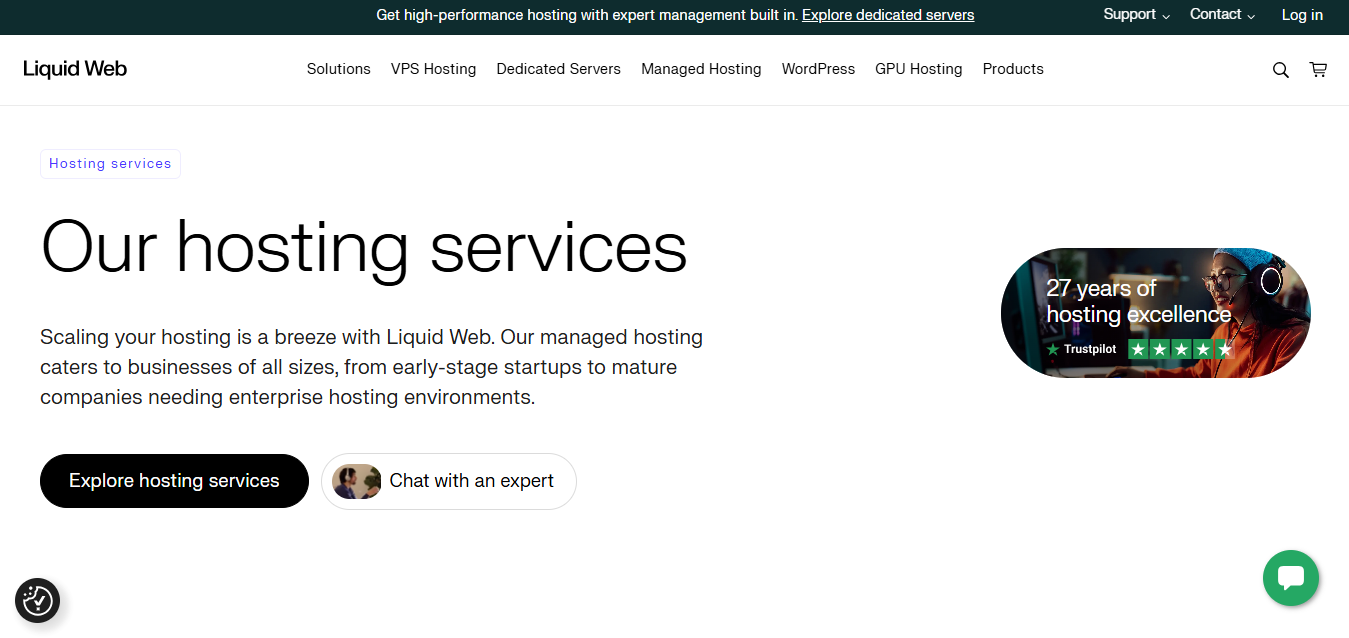Open the search magnifier icon
1349x638 pixels.
tap(1280, 70)
